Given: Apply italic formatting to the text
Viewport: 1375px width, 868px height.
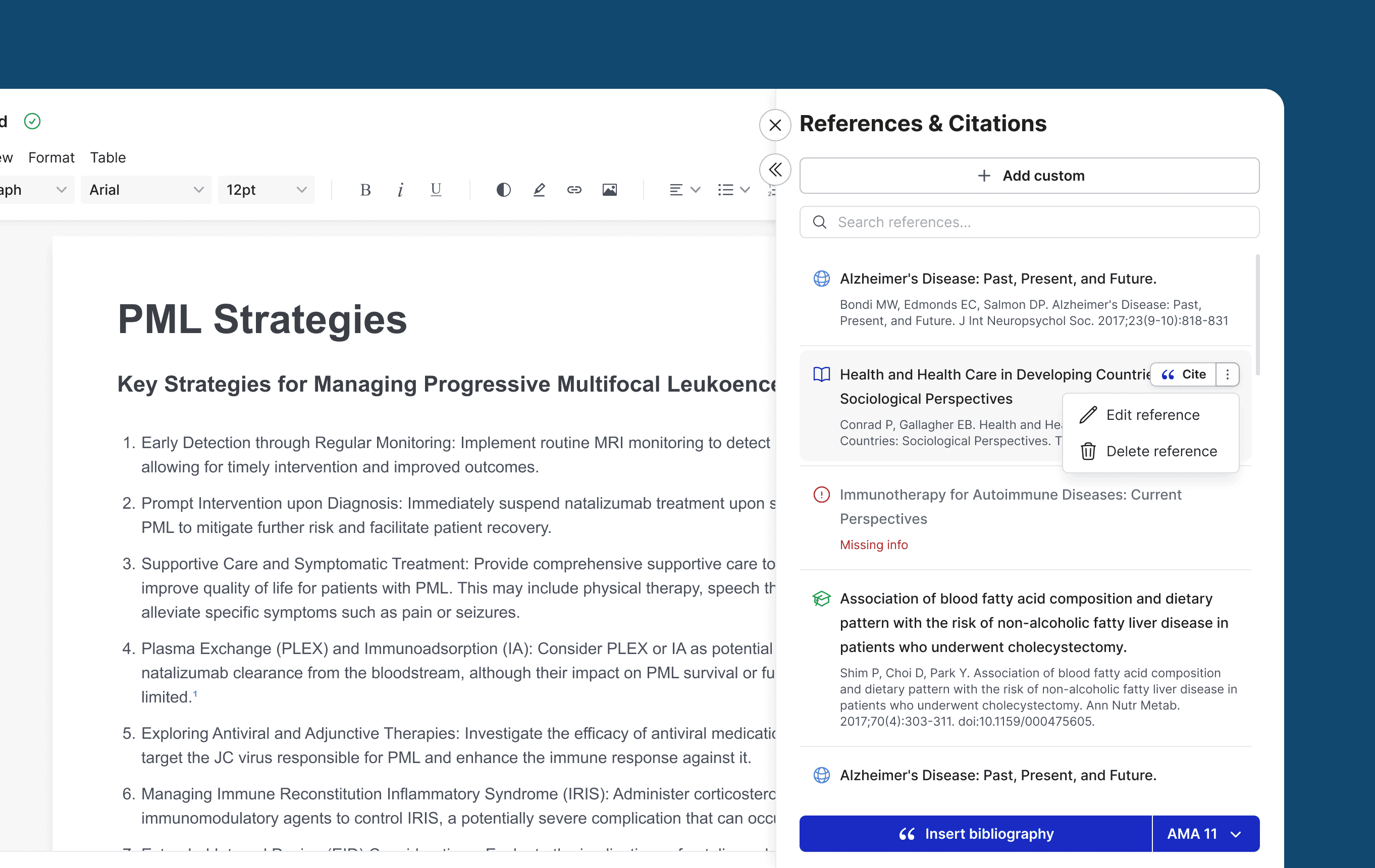Looking at the screenshot, I should [400, 190].
